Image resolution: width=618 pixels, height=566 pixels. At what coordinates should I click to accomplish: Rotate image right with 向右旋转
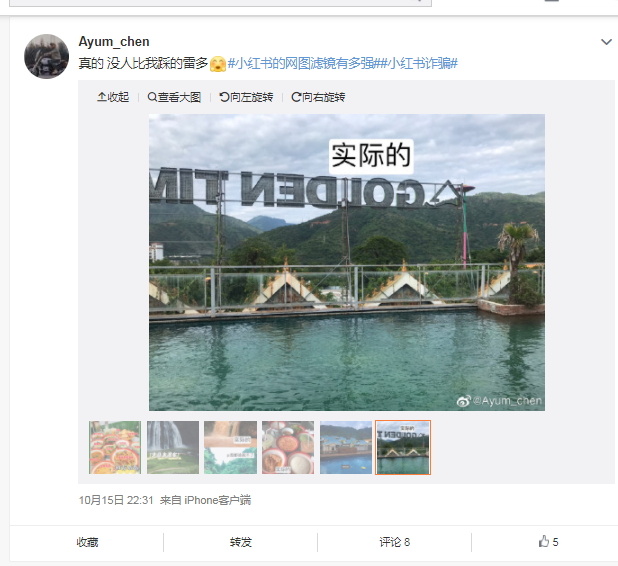pos(318,97)
